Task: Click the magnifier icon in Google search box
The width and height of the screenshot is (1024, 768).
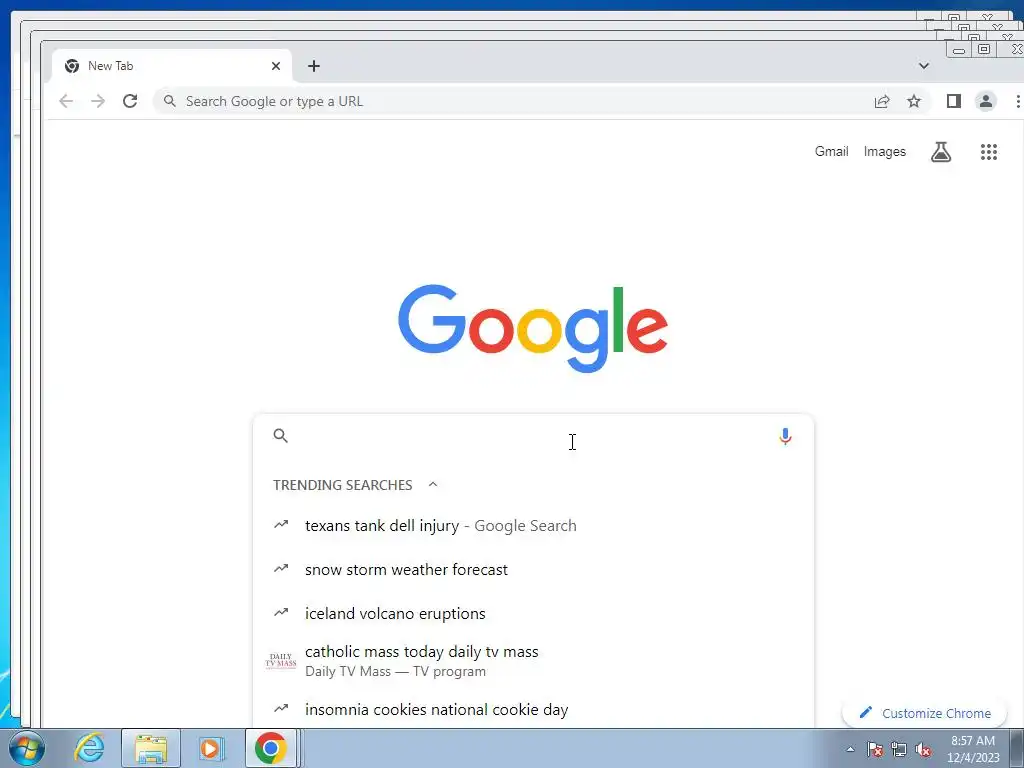Action: point(280,436)
